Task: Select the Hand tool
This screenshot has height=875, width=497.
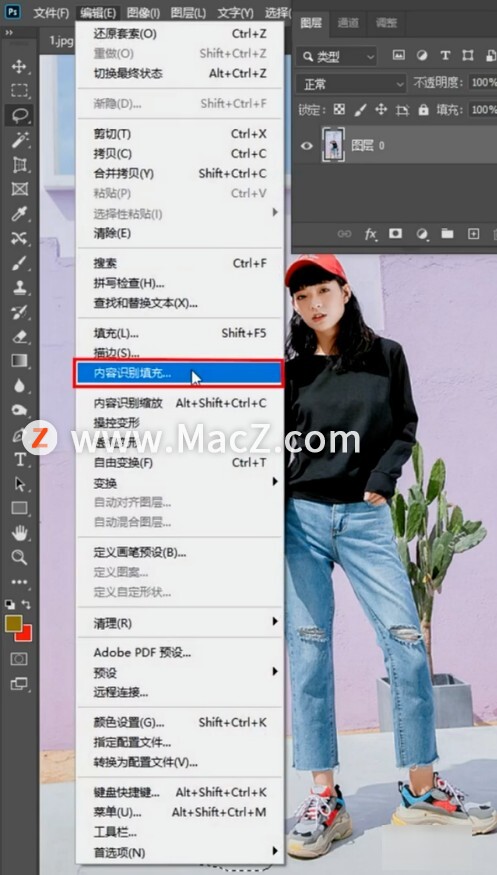Action: tap(19, 533)
